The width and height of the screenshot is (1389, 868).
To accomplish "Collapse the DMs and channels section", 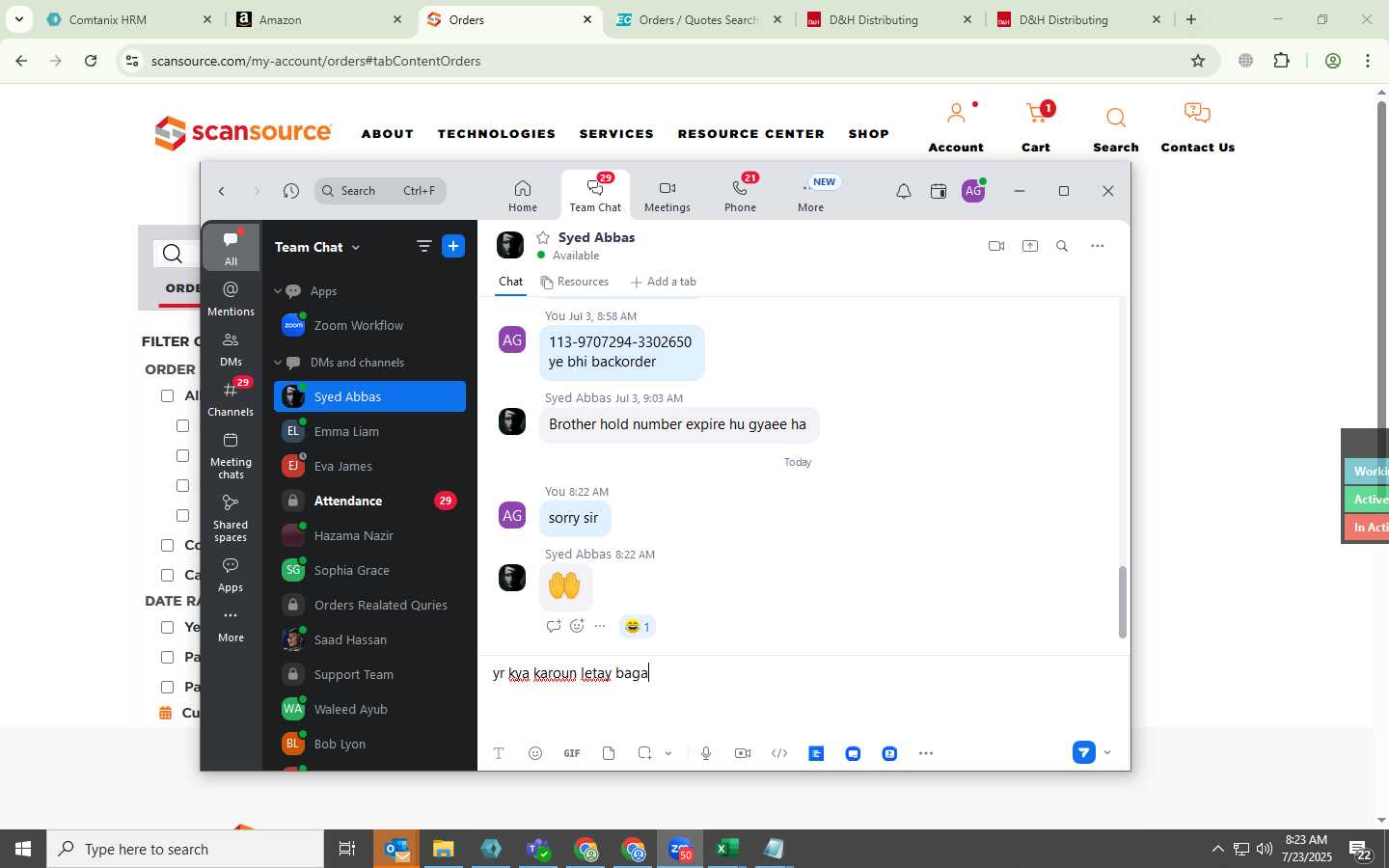I will click(x=278, y=363).
